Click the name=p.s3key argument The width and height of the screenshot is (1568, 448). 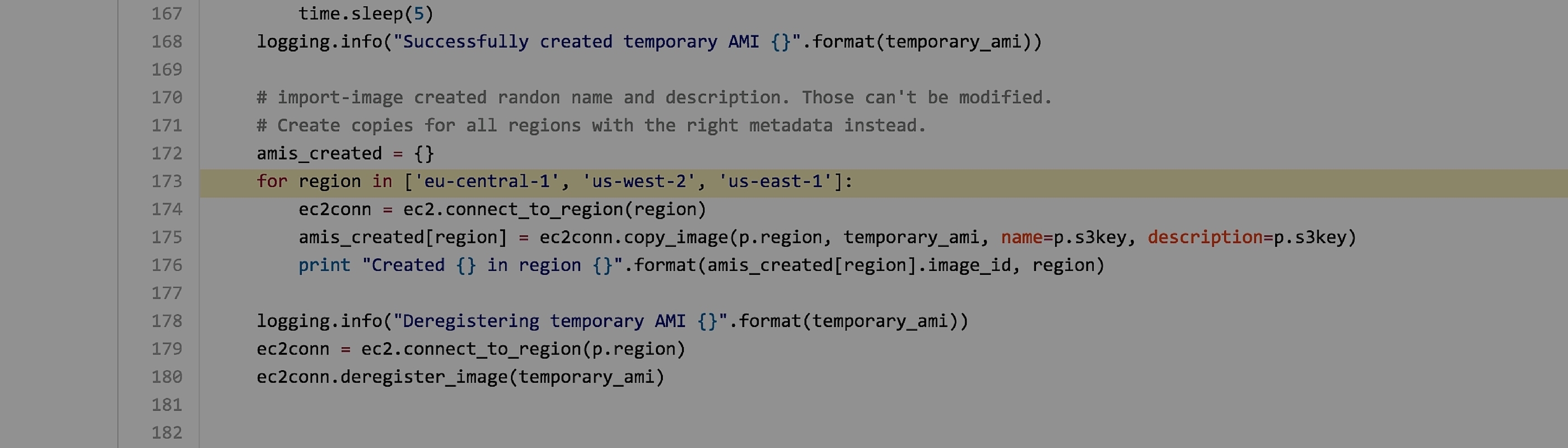tap(1064, 237)
